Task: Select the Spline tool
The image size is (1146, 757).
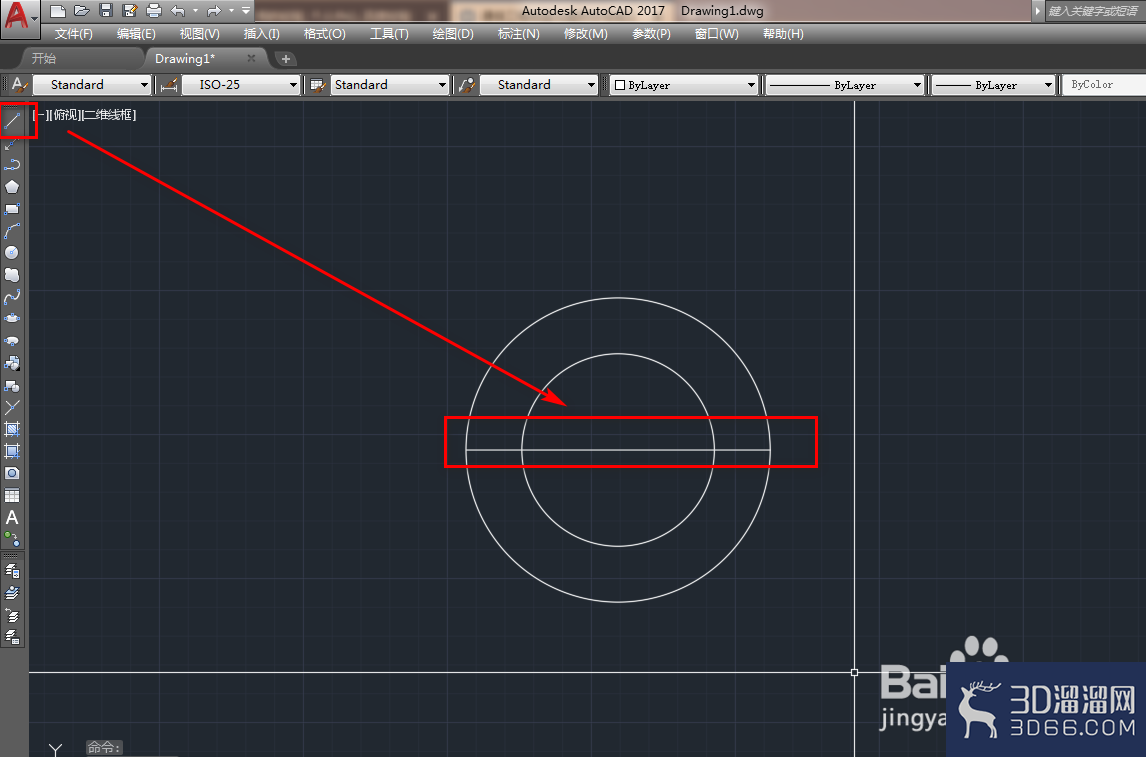Action: pyautogui.click(x=12, y=297)
